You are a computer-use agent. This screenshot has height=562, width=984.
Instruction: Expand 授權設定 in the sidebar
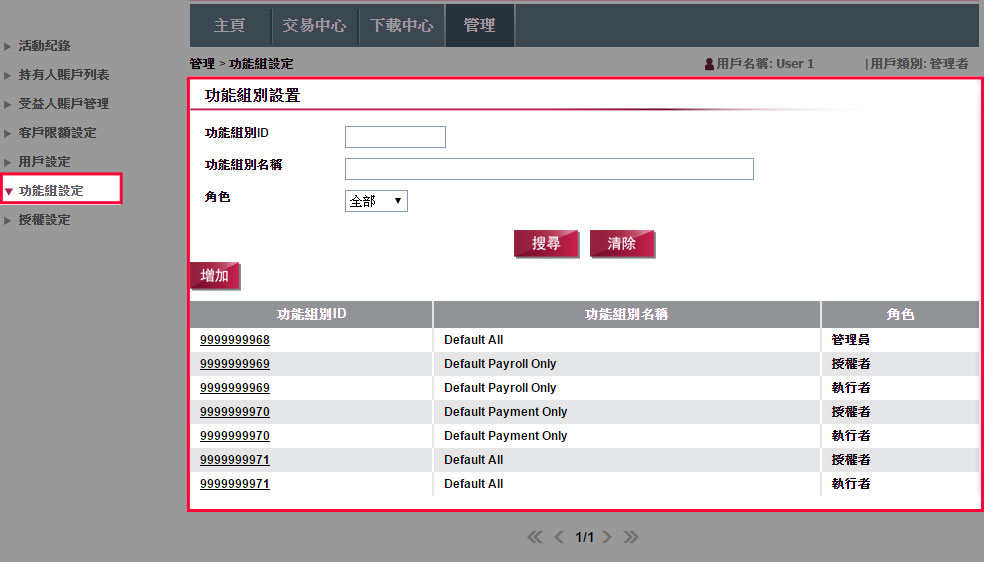pos(44,220)
